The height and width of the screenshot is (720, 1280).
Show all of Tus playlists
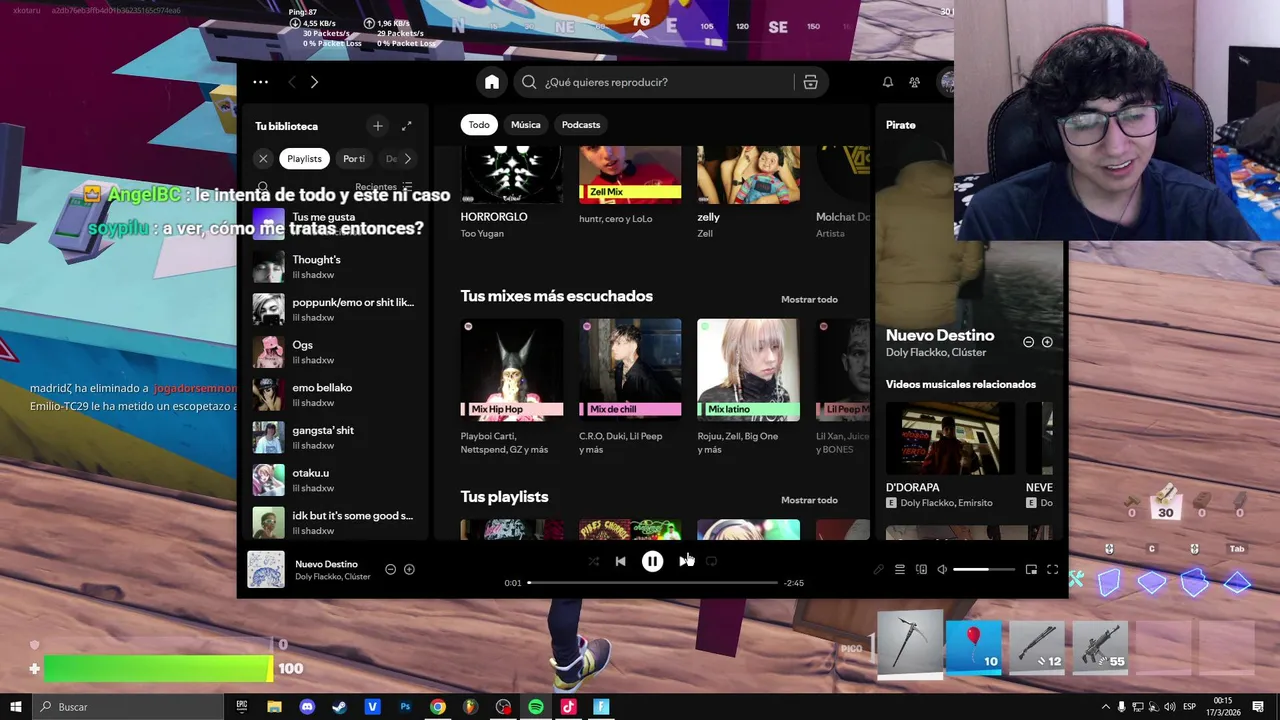coord(809,500)
